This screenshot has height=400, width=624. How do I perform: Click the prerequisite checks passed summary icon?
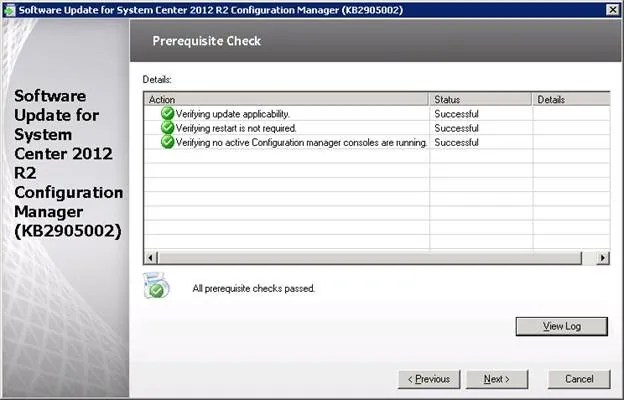(156, 286)
